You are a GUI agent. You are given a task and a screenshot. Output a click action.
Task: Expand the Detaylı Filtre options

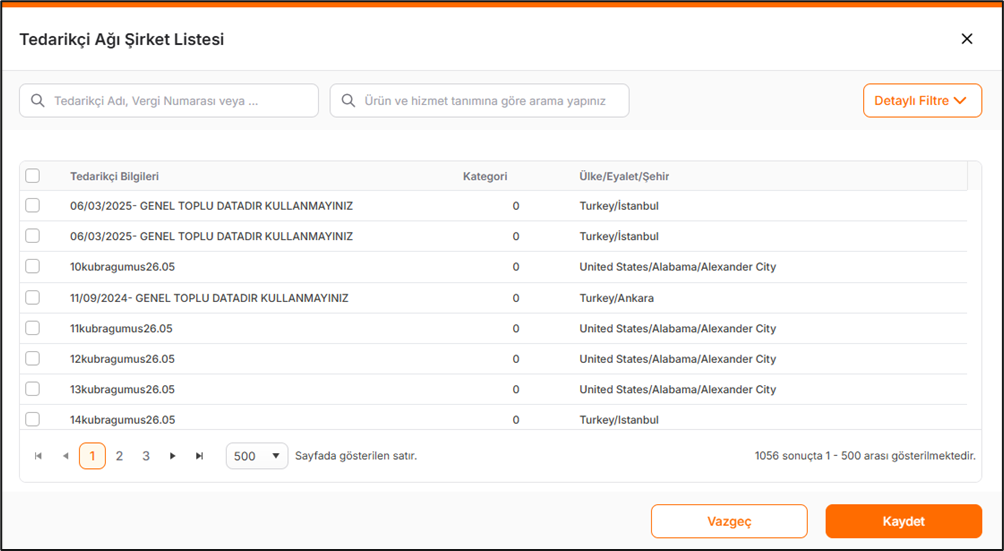tap(921, 101)
